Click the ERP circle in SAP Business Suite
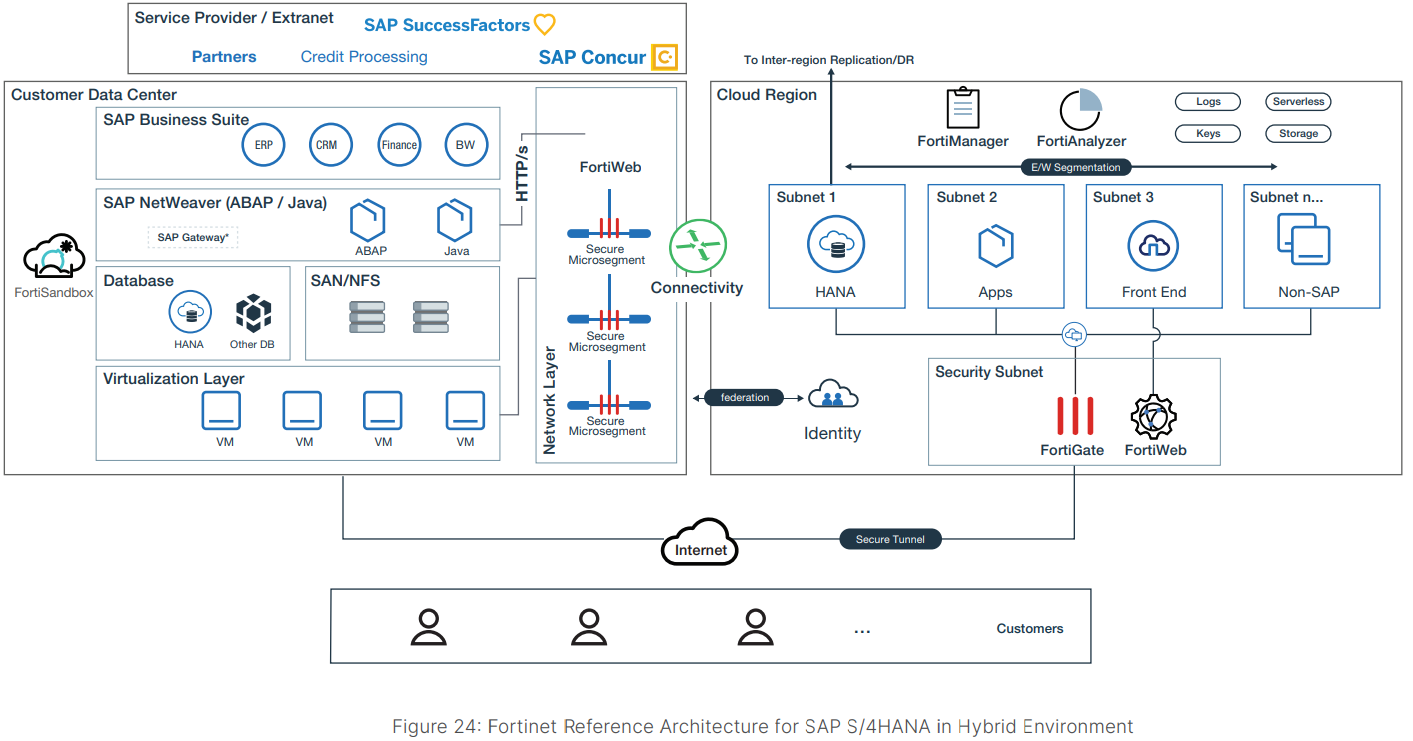1413x741 pixels. (263, 144)
